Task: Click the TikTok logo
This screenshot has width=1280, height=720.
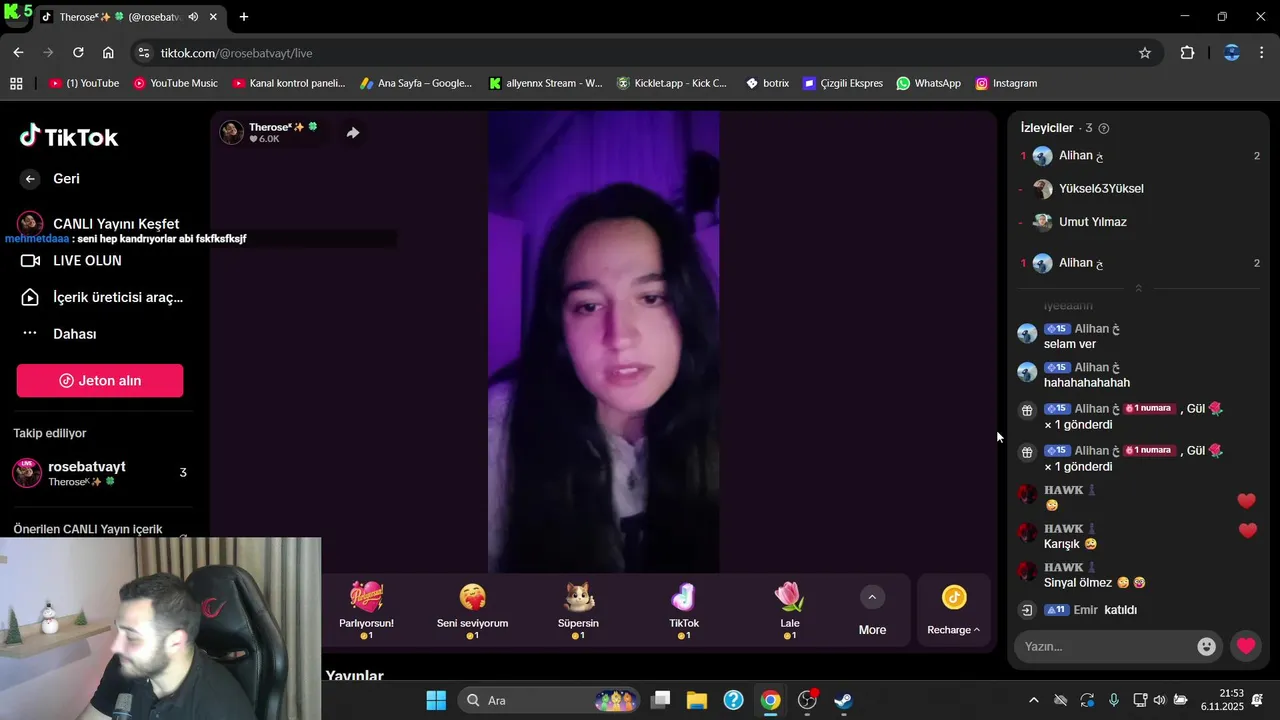Action: 69,136
